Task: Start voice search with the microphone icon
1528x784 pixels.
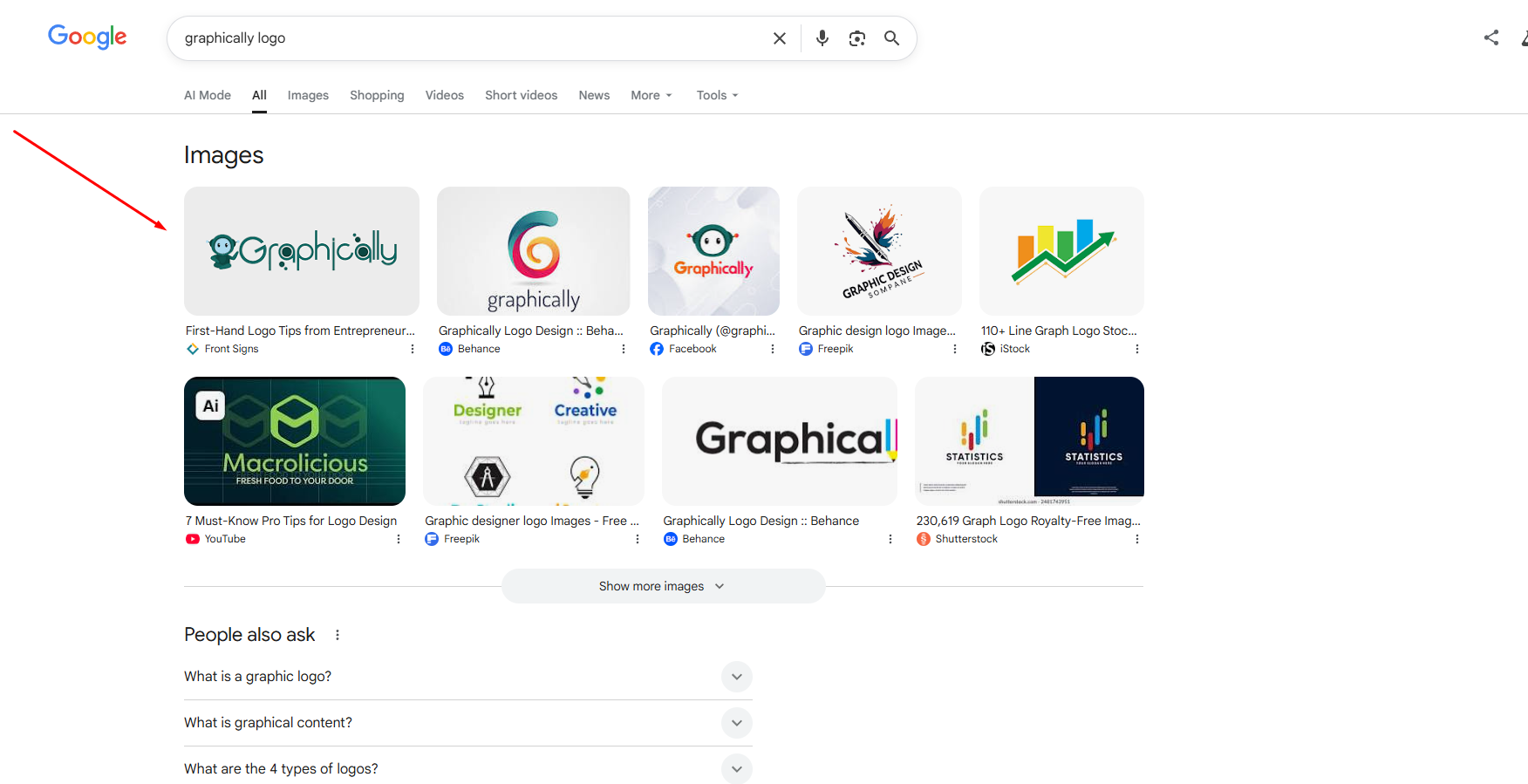Action: tap(822, 38)
